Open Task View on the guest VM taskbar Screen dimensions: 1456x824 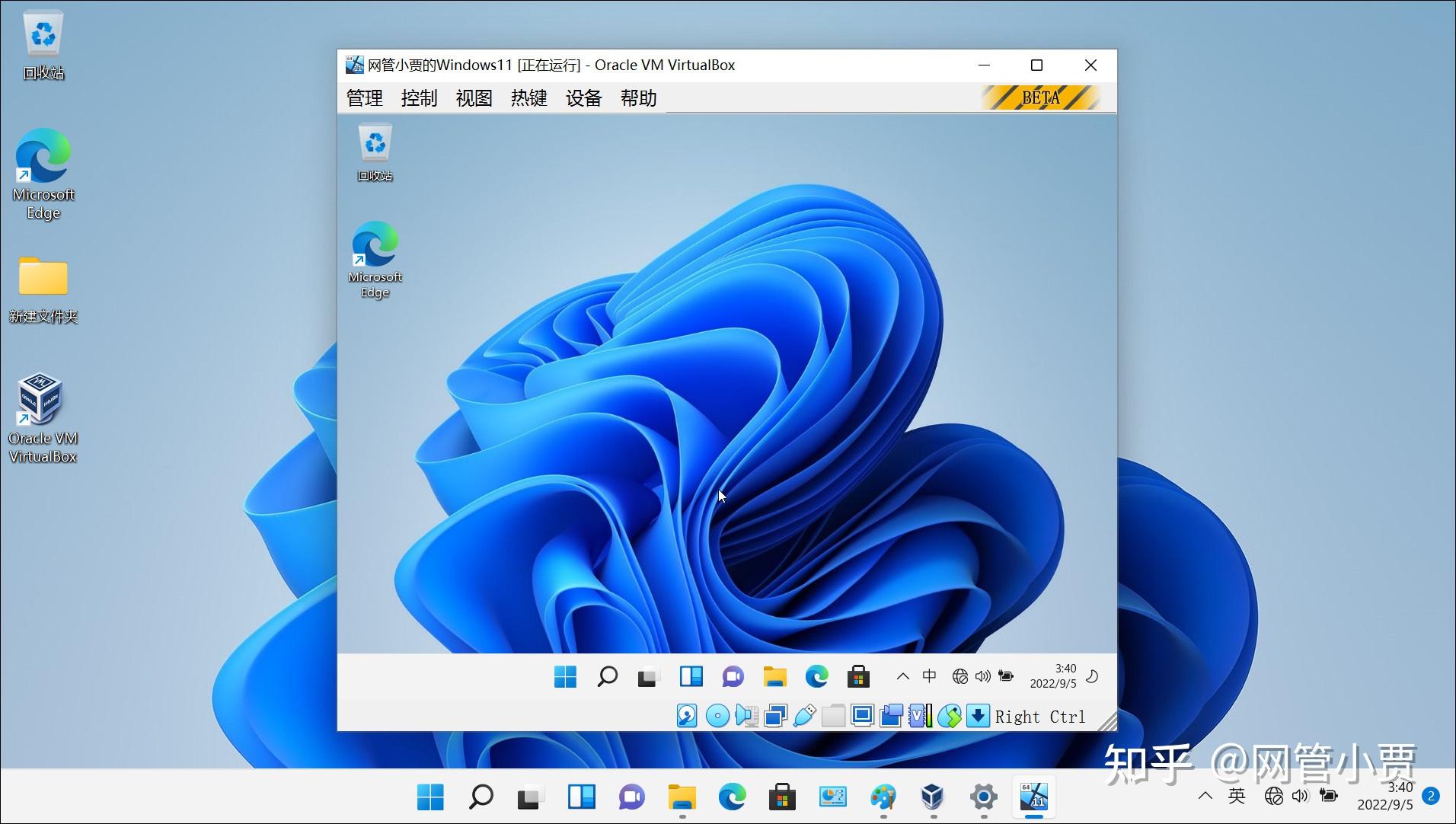tap(649, 676)
